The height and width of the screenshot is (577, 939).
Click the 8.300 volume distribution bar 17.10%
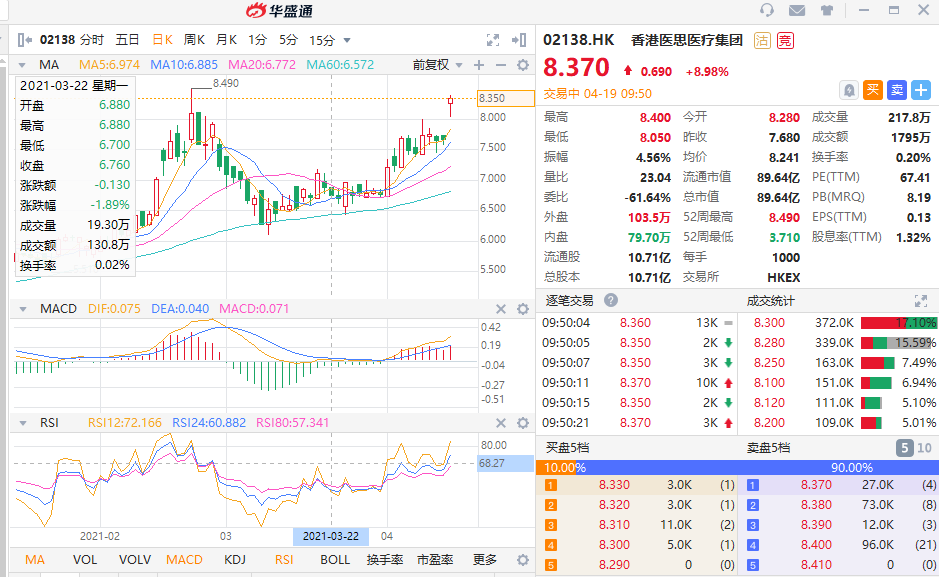click(x=898, y=323)
